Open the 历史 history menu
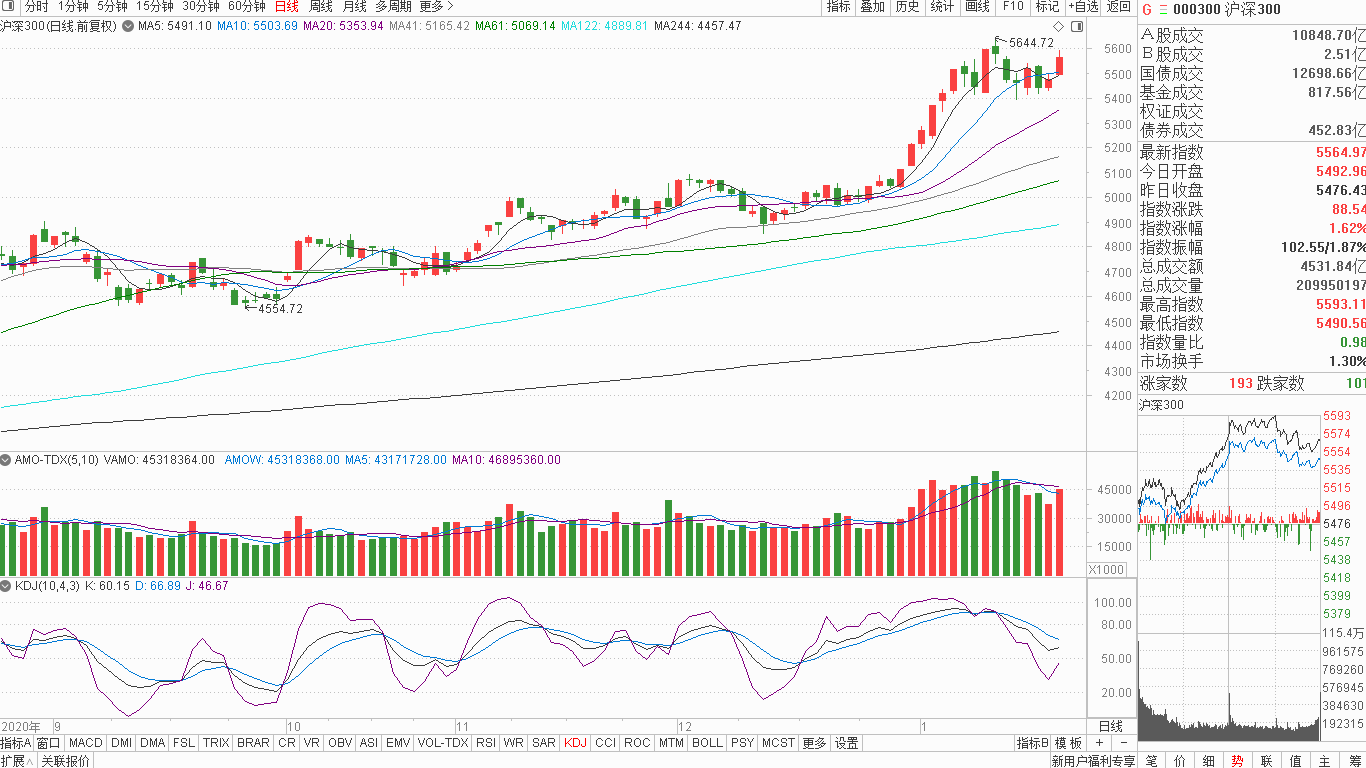Image resolution: width=1366 pixels, height=768 pixels. tap(907, 6)
